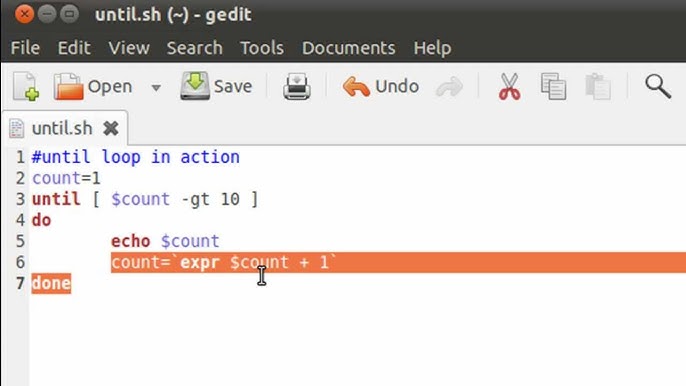
Task: Open the Search menu
Action: point(195,48)
